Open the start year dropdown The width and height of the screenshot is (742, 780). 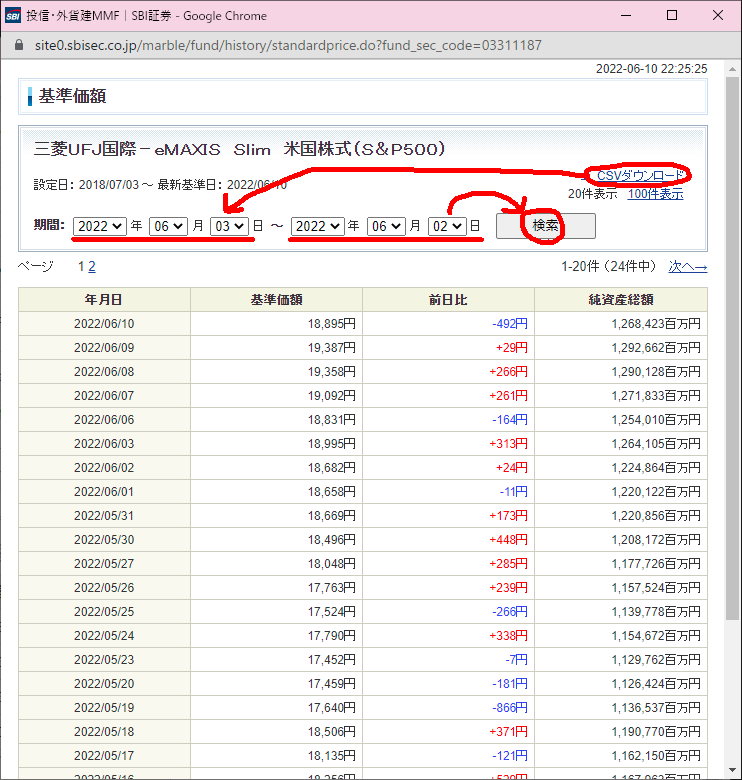(x=99, y=226)
